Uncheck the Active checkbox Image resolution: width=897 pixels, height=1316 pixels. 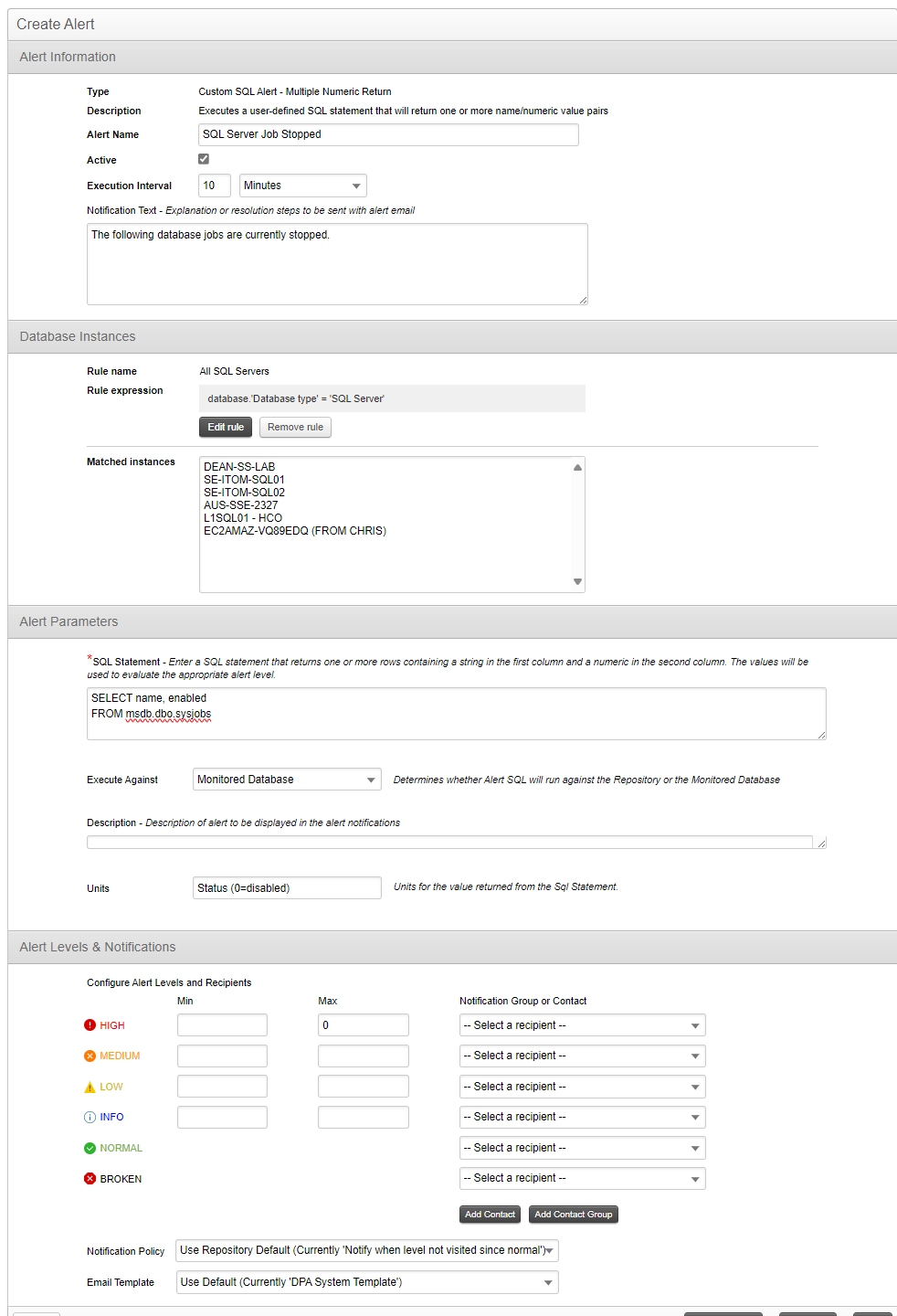pos(204,159)
